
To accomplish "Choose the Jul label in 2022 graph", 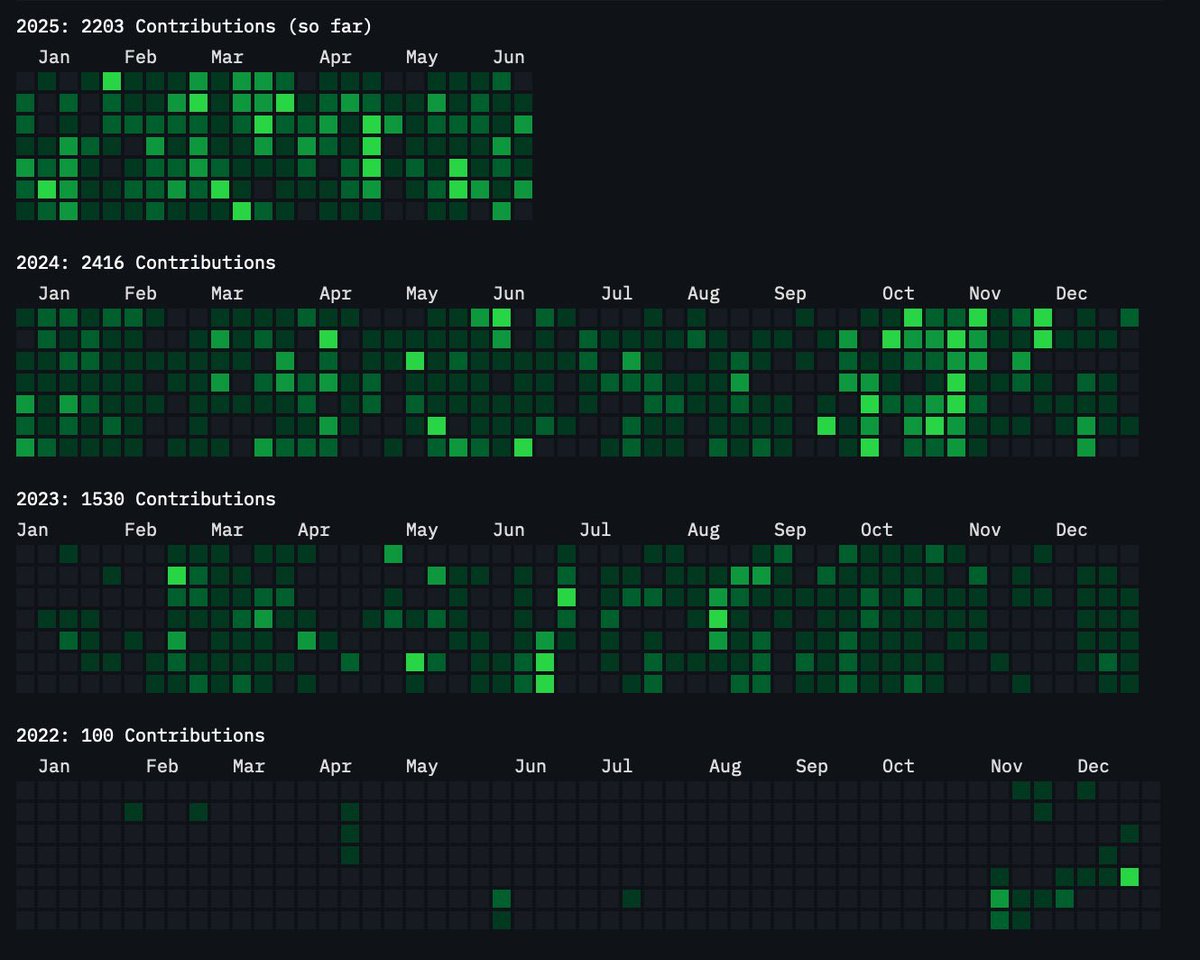I will (x=617, y=766).
